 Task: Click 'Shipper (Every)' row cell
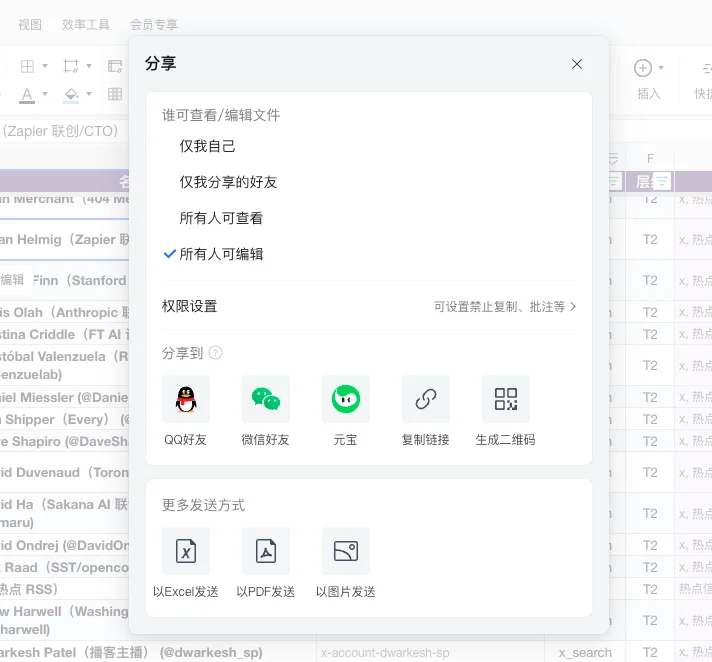coord(64,419)
